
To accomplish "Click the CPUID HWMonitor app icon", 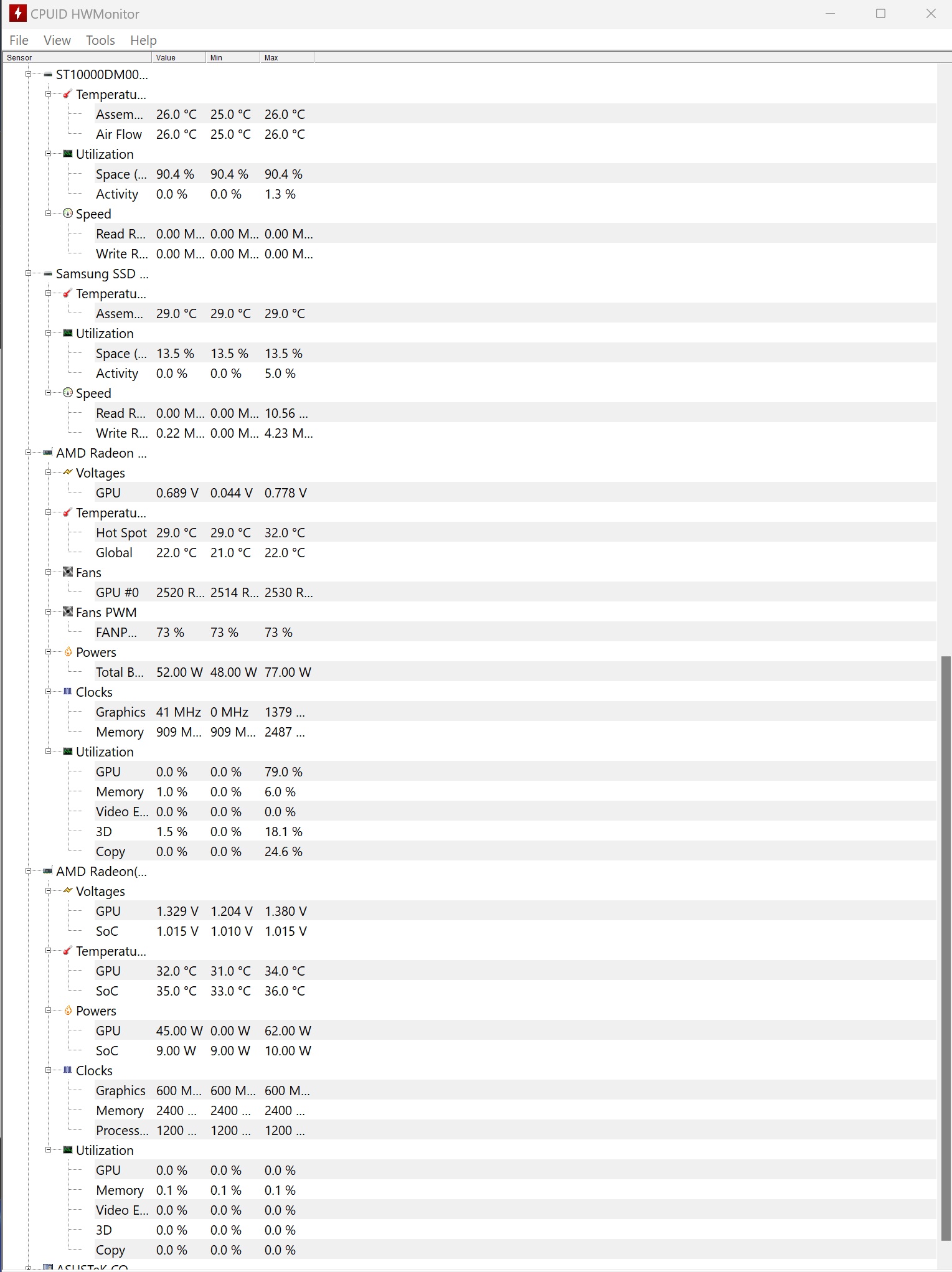I will (17, 13).
